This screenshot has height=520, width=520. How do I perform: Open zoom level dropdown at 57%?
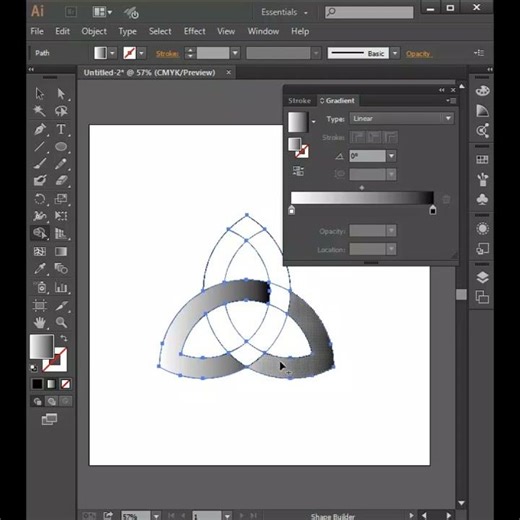tap(156, 516)
